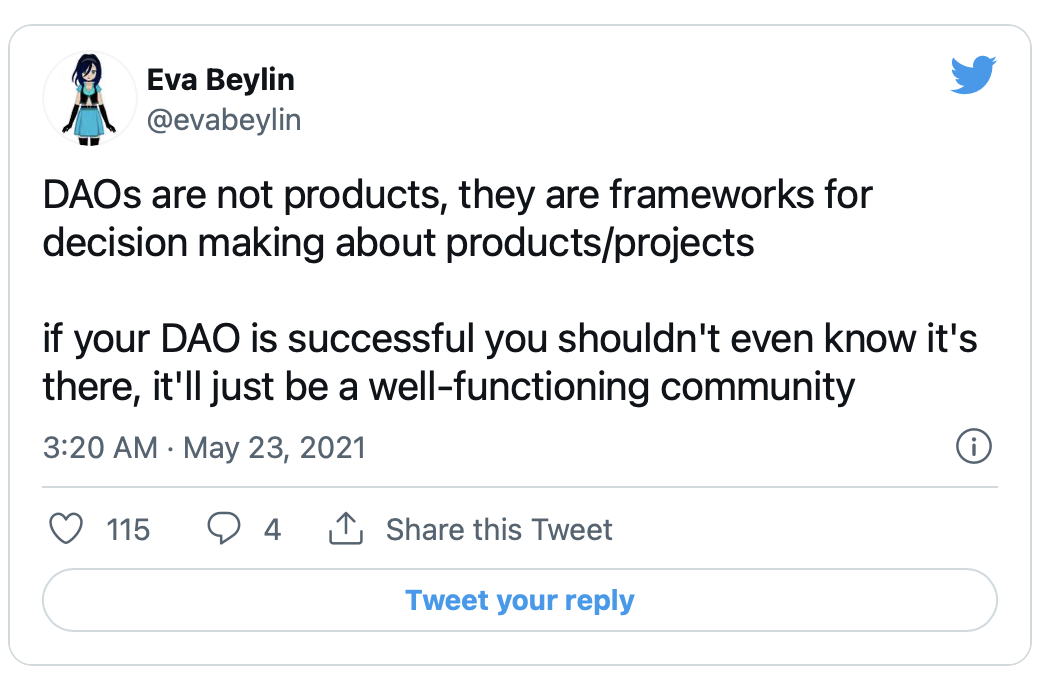The height and width of the screenshot is (688, 1056).
Task: Click the 'DAOs are not products' paragraph
Action: 457,218
